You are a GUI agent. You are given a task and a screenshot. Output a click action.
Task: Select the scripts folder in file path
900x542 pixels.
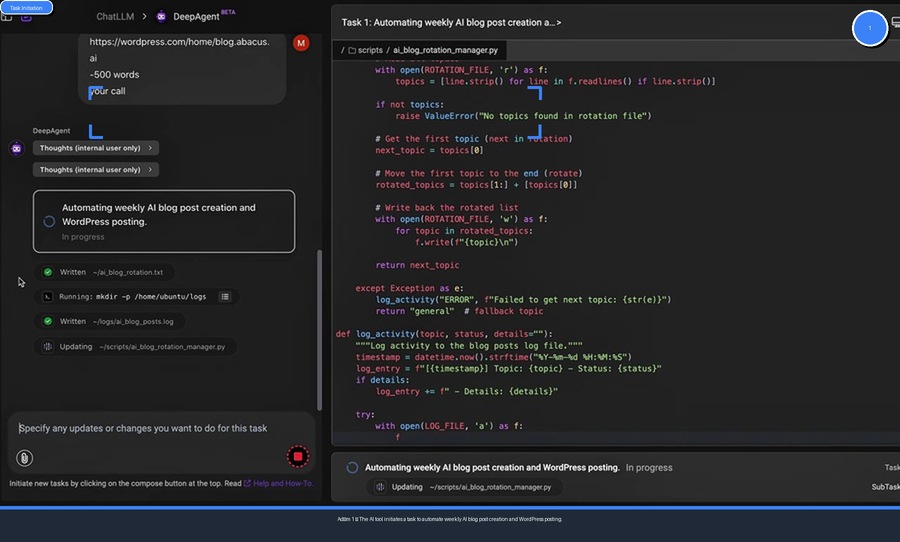pos(366,49)
